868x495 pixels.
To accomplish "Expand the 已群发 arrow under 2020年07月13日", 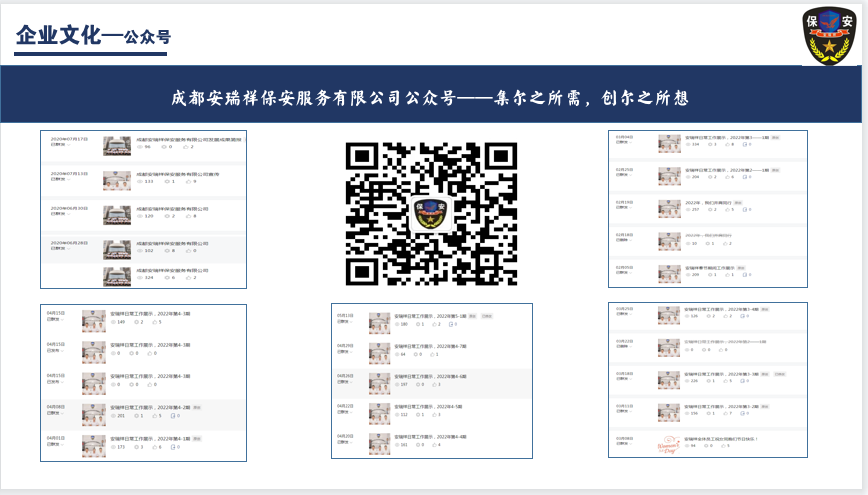I will tap(69, 179).
